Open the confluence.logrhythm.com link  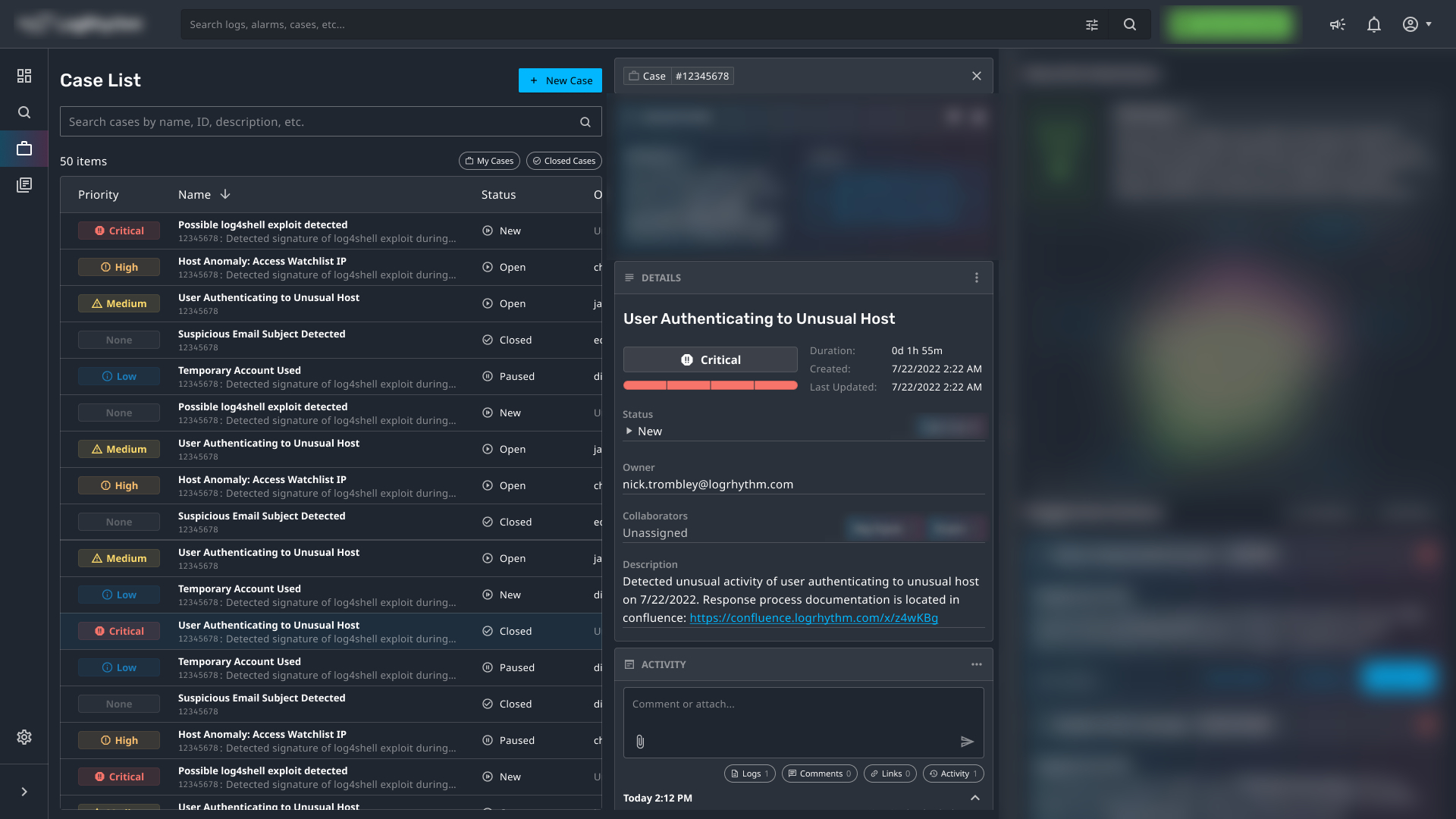tap(814, 618)
